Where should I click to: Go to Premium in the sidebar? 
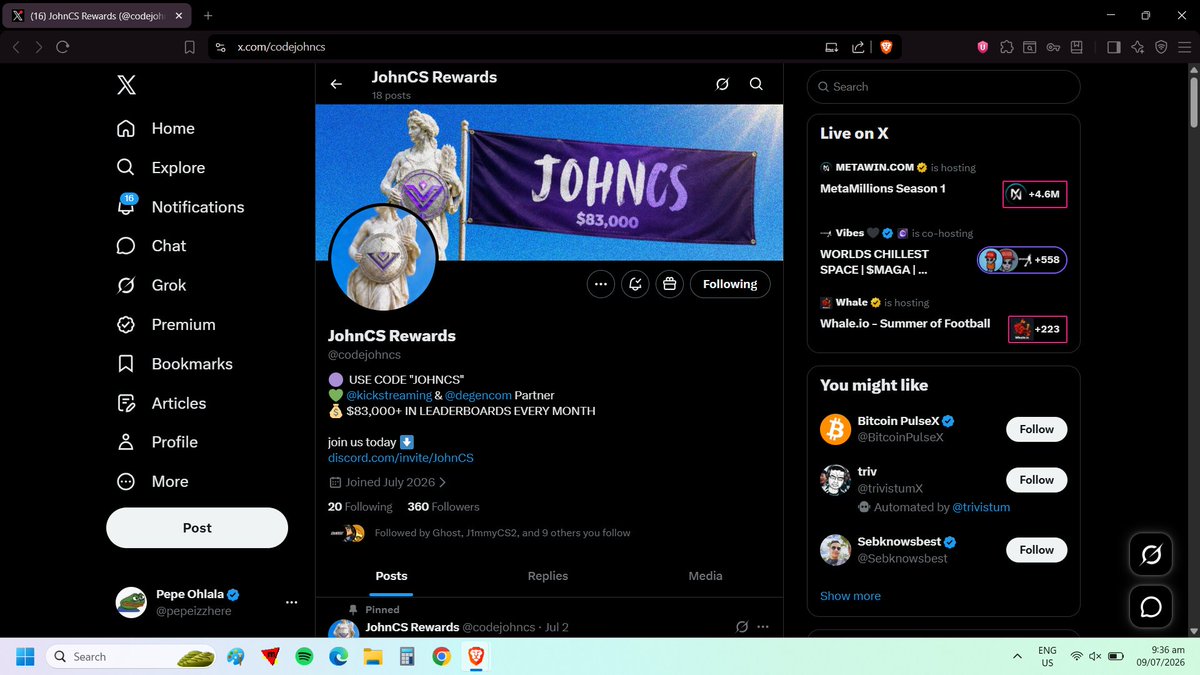click(166, 324)
